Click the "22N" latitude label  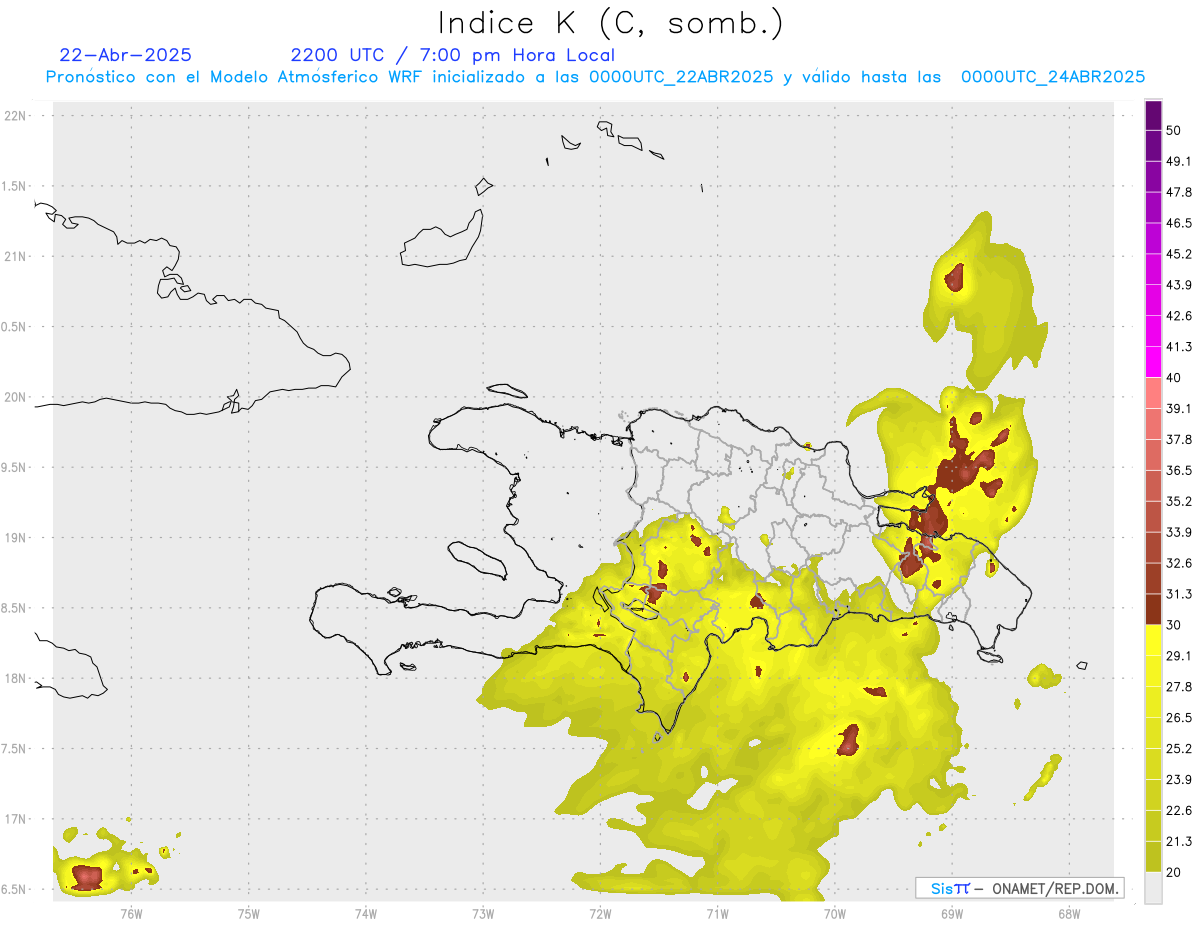(16, 115)
